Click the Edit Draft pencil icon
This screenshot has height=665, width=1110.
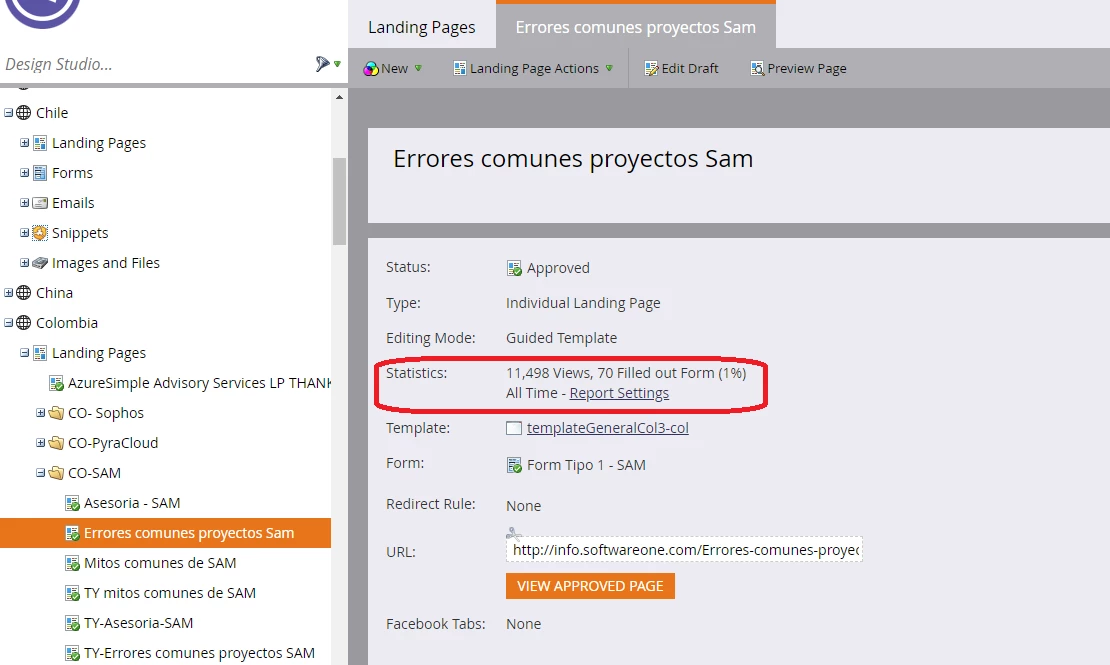tap(651, 69)
